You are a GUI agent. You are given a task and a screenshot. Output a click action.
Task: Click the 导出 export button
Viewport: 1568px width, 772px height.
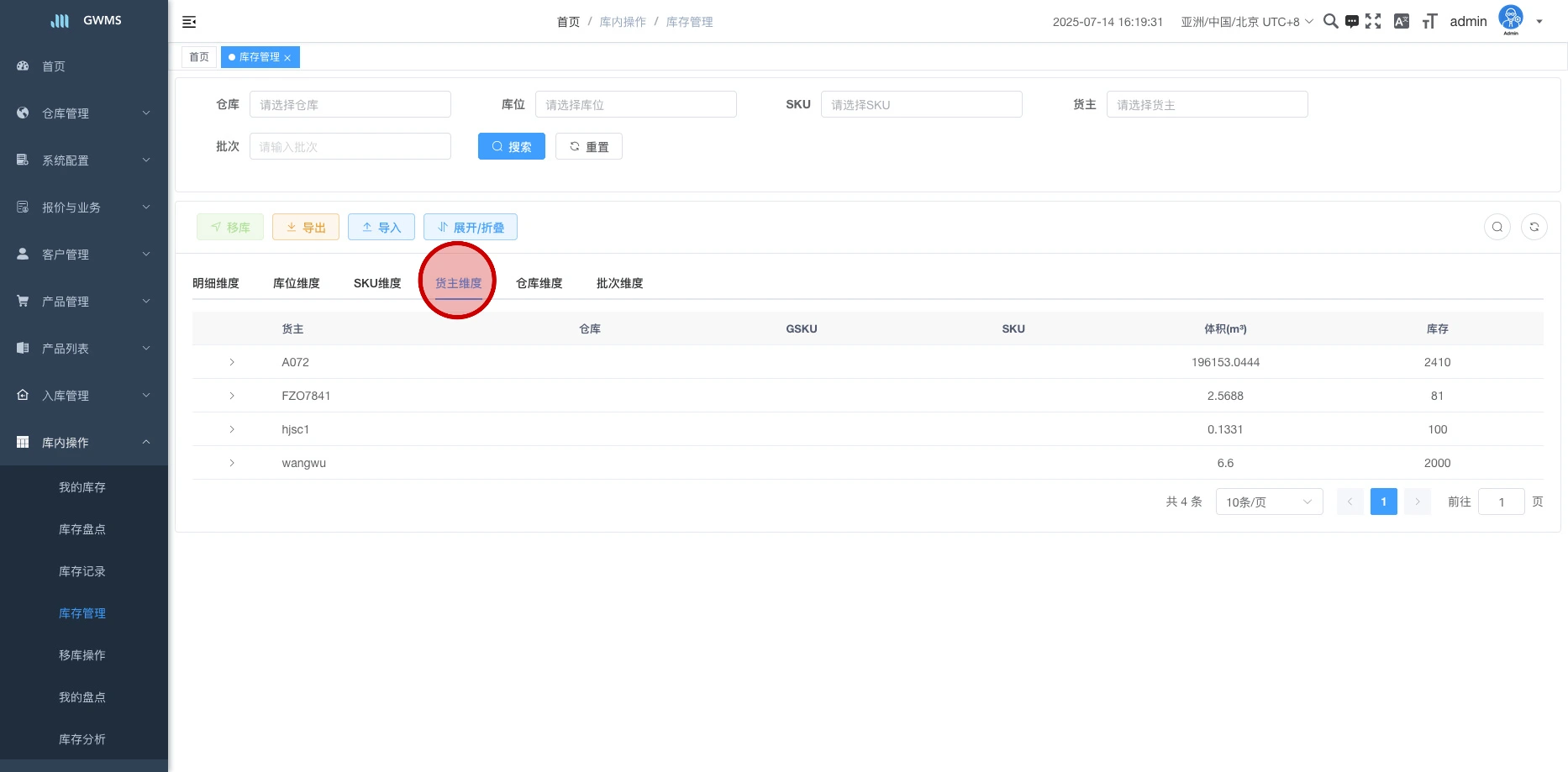pyautogui.click(x=306, y=228)
